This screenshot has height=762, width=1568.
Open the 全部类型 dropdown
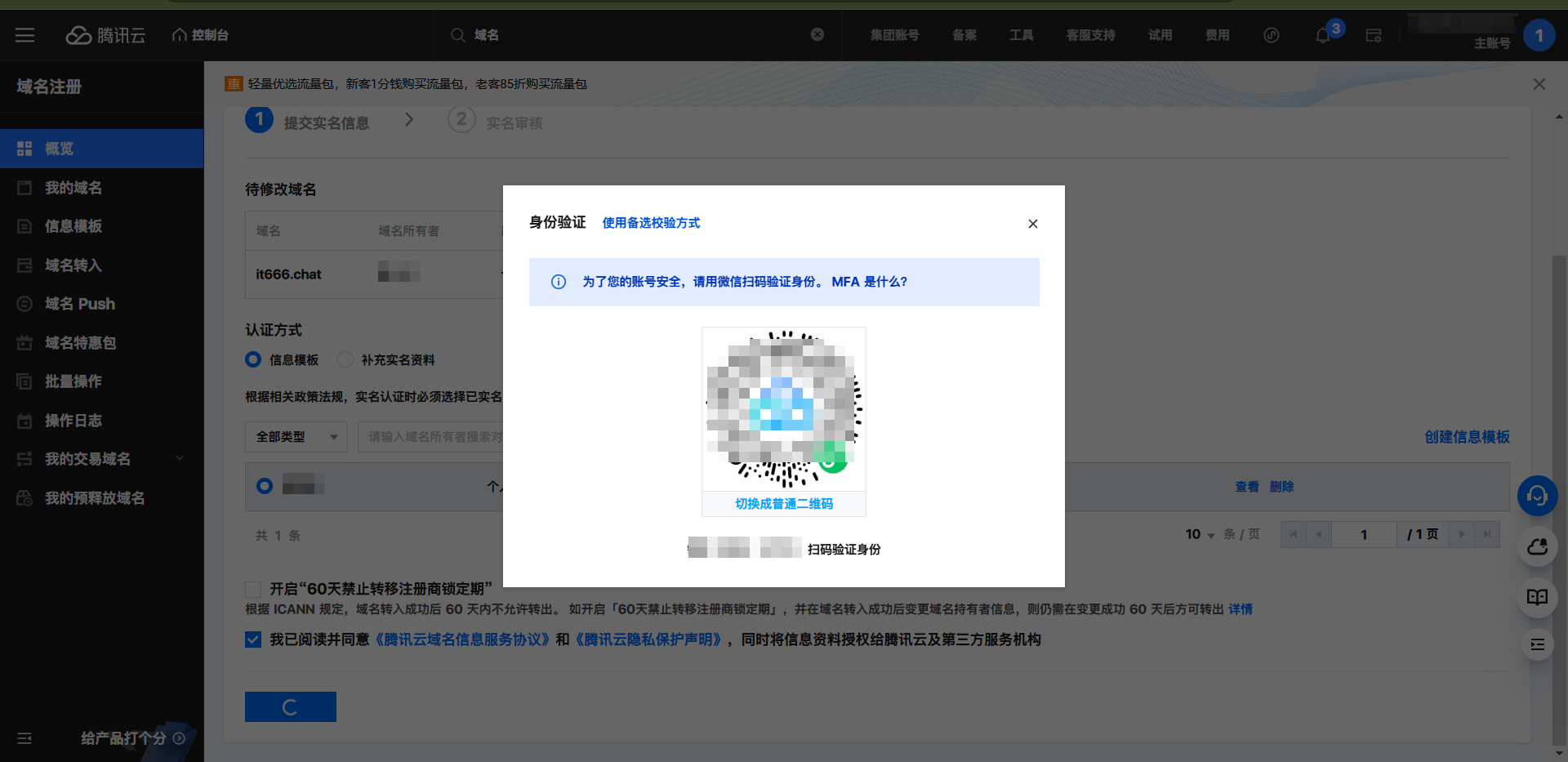tap(296, 437)
